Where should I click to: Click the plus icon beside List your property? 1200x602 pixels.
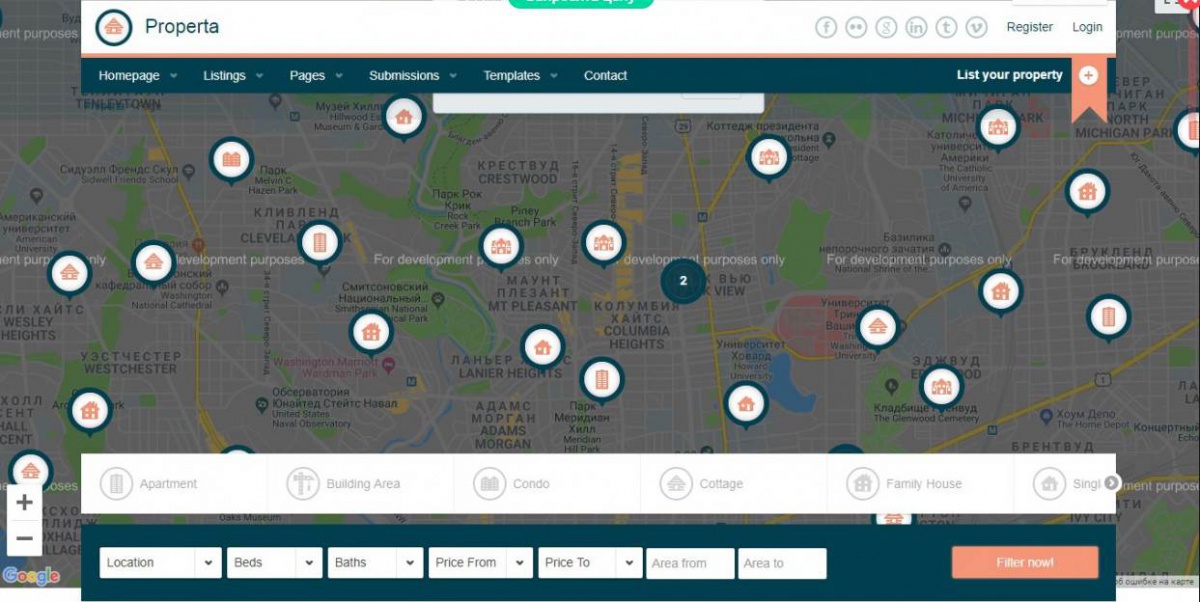[x=1088, y=76]
